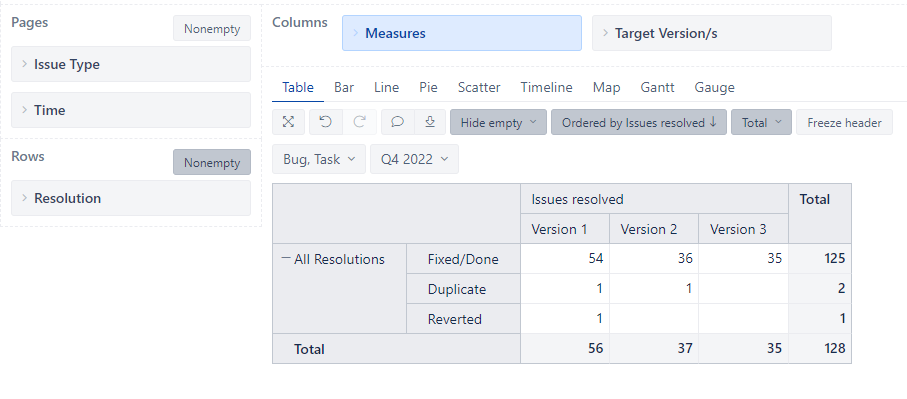Toggle Nonempty for Pages
The height and width of the screenshot is (399, 907).
212,28
